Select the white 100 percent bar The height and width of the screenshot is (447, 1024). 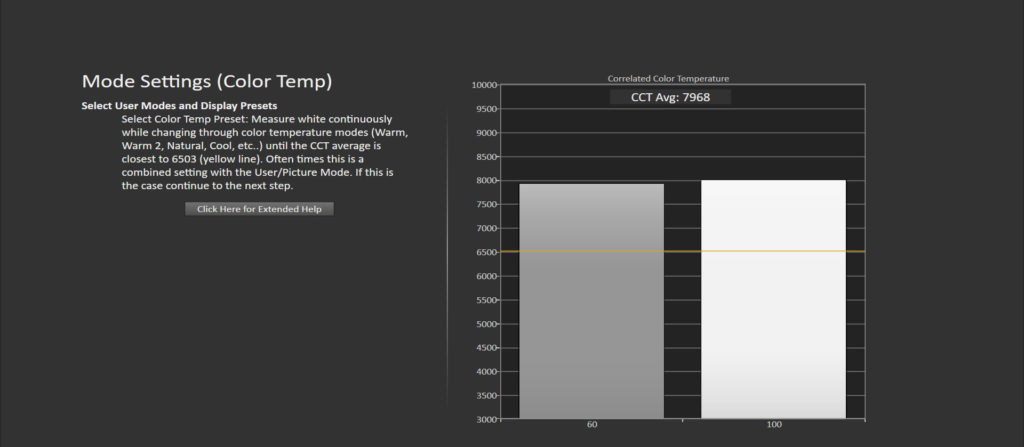tap(773, 300)
